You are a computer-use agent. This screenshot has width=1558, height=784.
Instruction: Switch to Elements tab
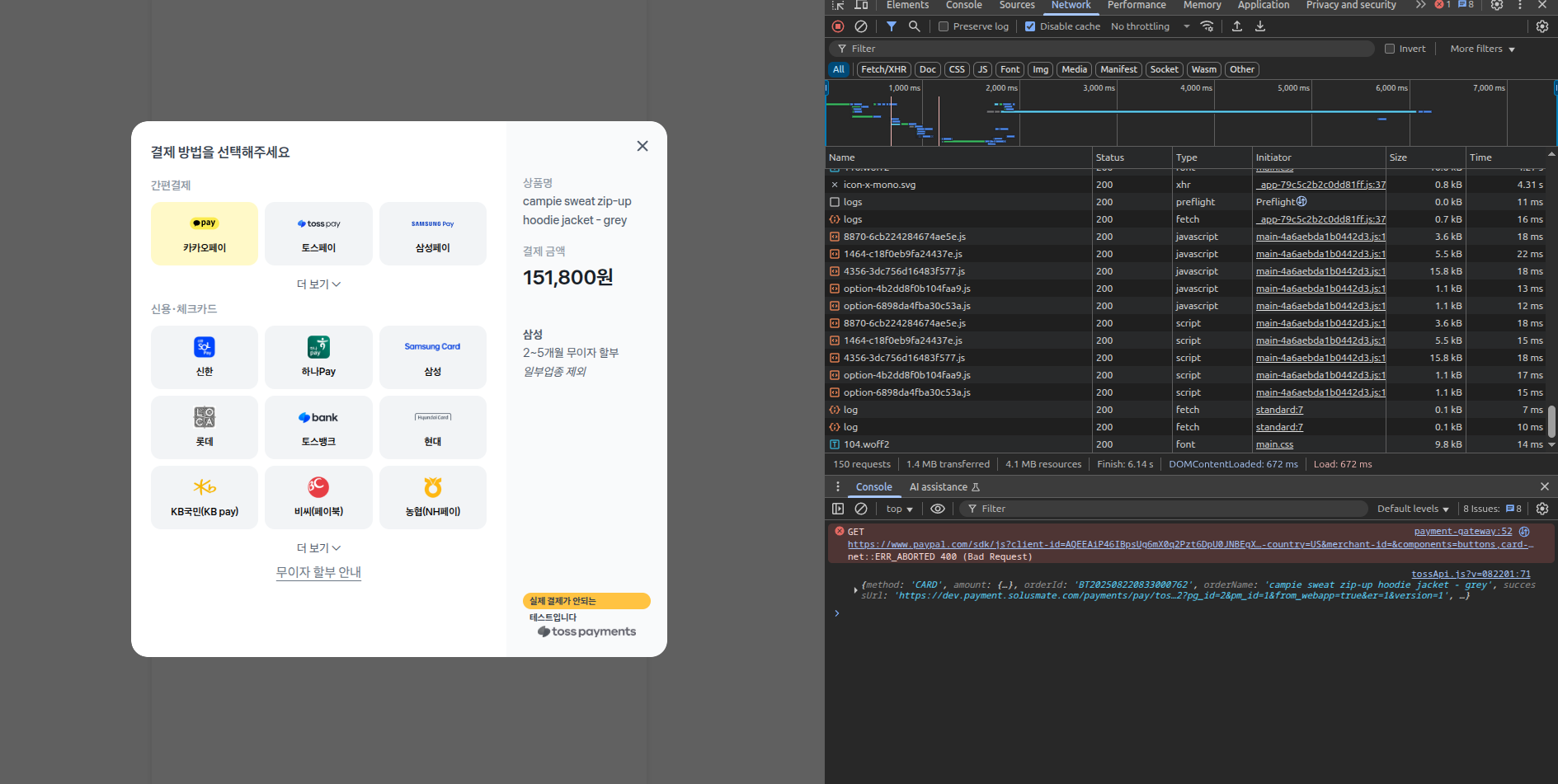907,5
